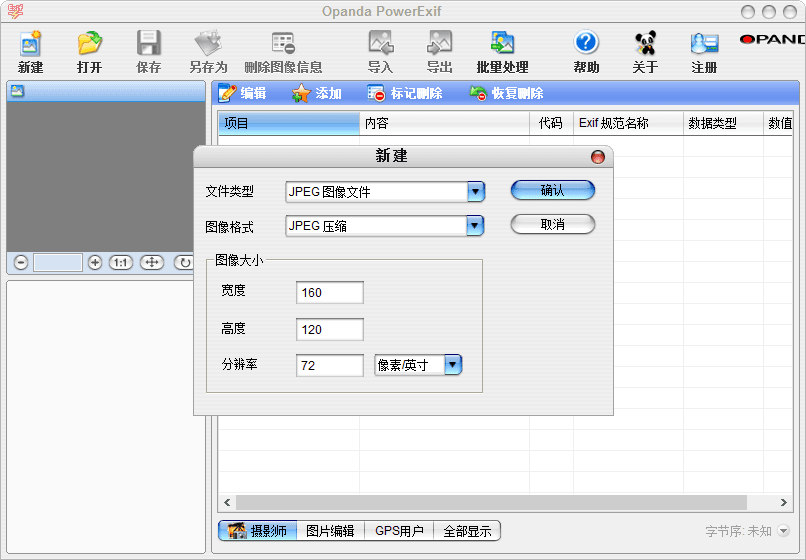
Task: Click 恢复删除 in the blue bar
Action: (x=506, y=93)
